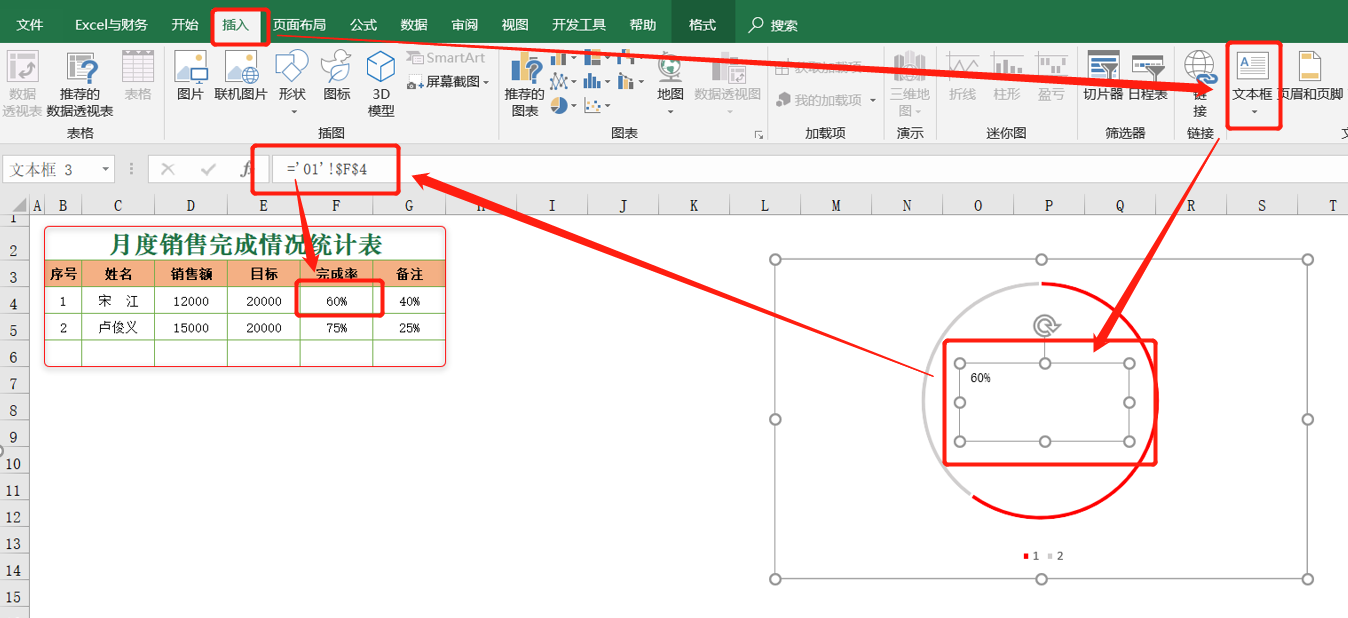This screenshot has height=618, width=1348.
Task: Open the Name Box dropdown arrow
Action: 105,170
